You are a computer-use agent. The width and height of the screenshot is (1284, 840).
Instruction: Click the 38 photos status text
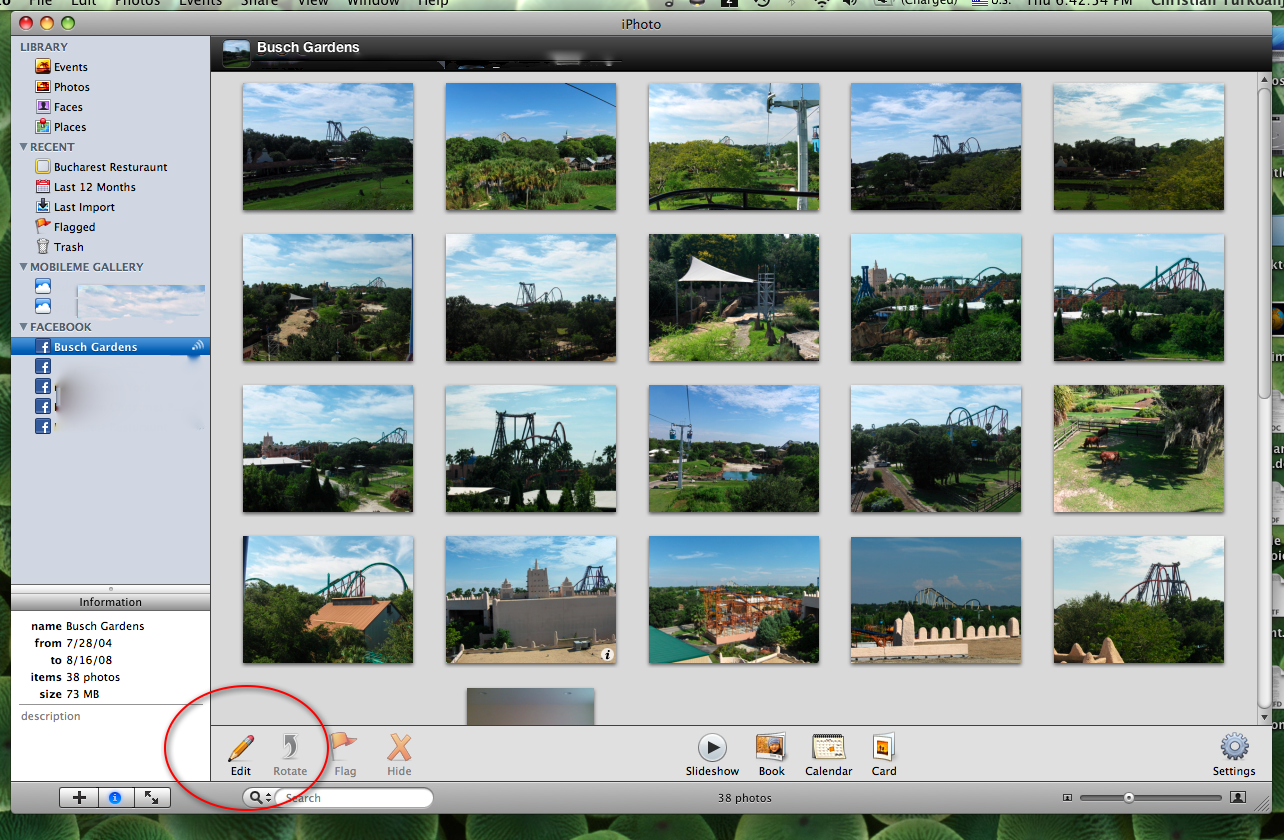tap(744, 798)
